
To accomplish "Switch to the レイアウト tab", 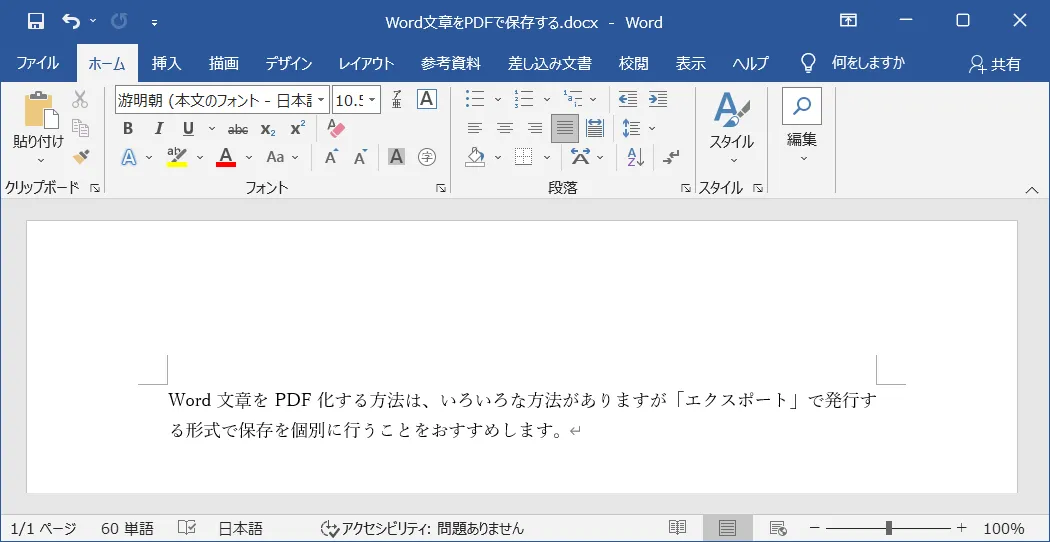I will pyautogui.click(x=366, y=64).
